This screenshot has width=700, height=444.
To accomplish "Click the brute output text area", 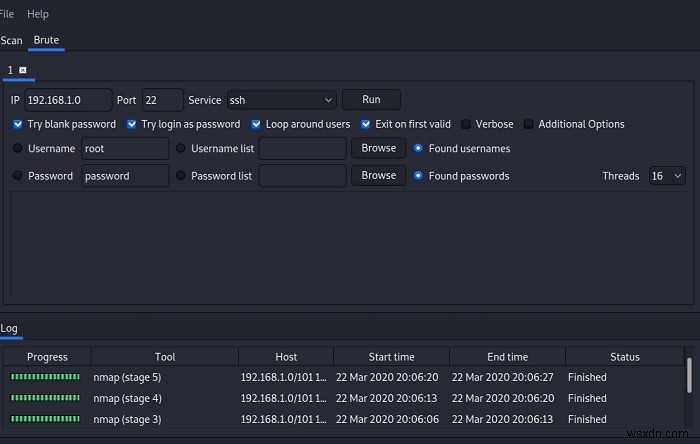I will [348, 245].
